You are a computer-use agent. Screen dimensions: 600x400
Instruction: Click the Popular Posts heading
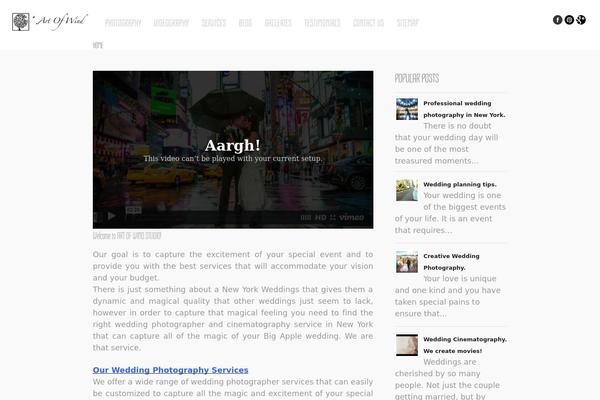click(417, 78)
